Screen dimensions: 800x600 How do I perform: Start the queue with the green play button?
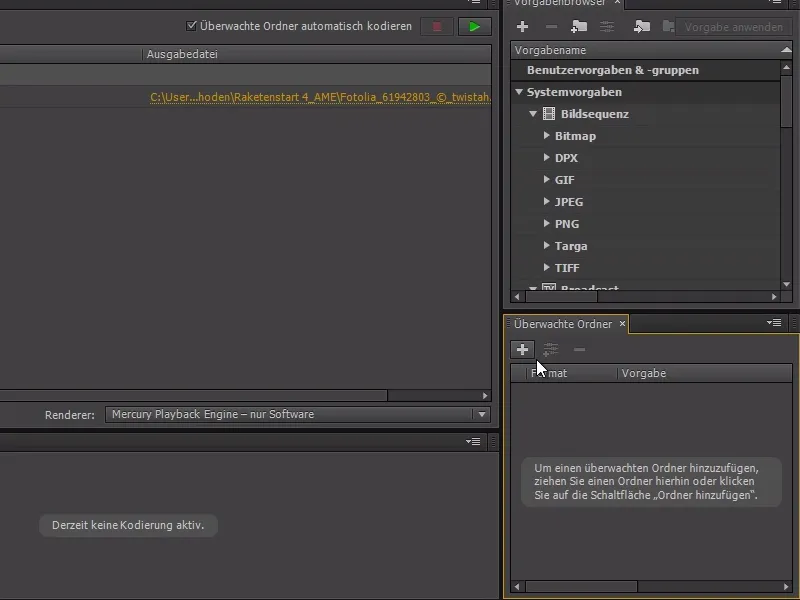474,27
